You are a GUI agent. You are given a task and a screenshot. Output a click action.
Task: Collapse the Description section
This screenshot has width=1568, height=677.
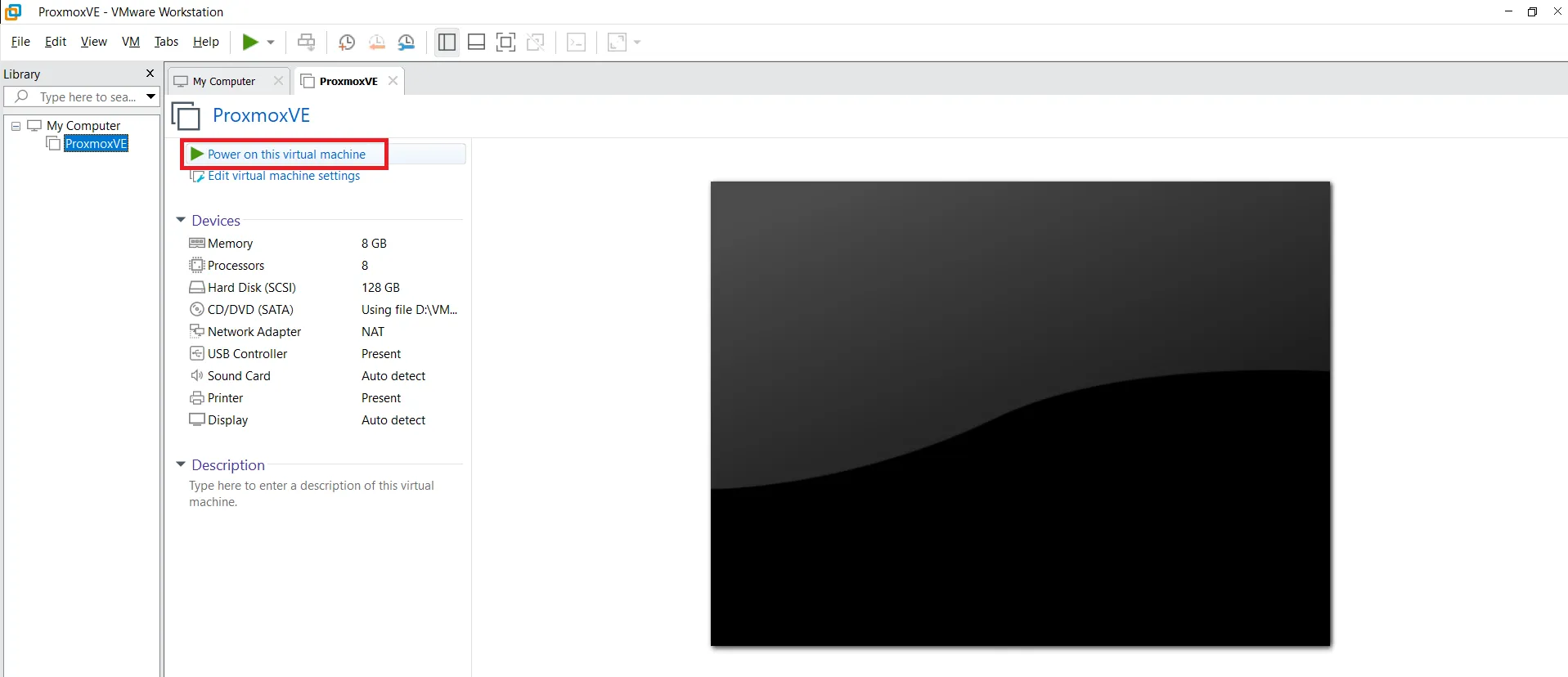pyautogui.click(x=181, y=464)
